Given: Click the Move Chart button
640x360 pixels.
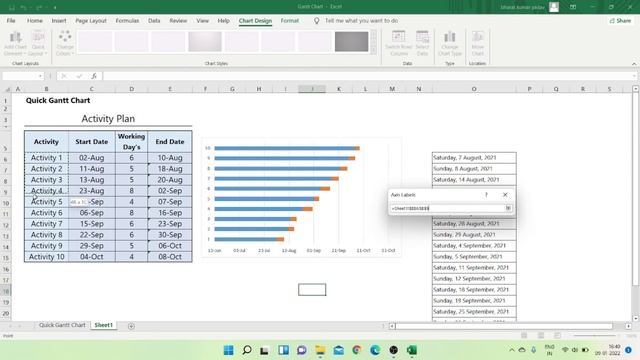Looking at the screenshot, I should pos(477,43).
